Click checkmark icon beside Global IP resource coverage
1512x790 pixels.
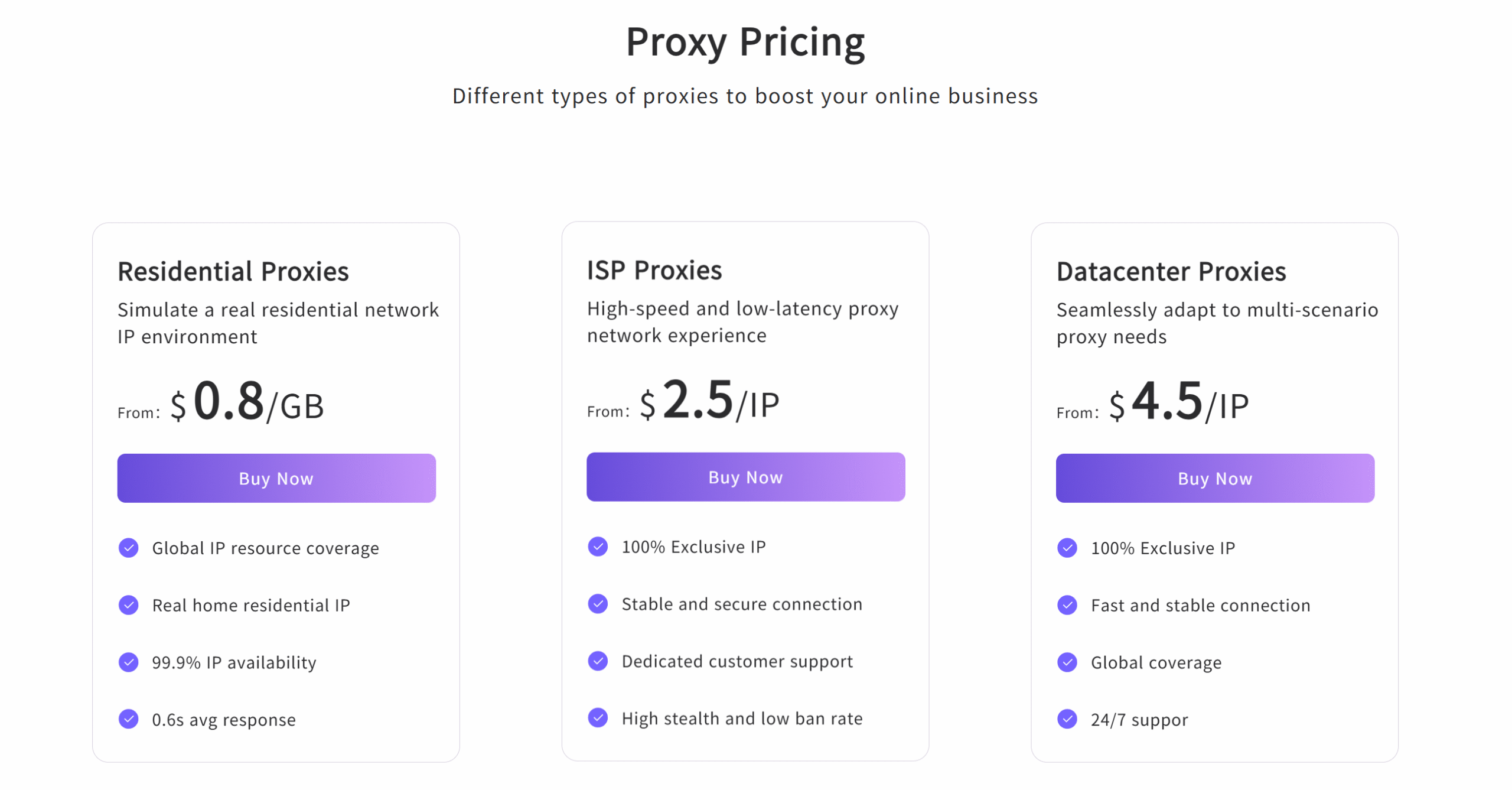[129, 548]
